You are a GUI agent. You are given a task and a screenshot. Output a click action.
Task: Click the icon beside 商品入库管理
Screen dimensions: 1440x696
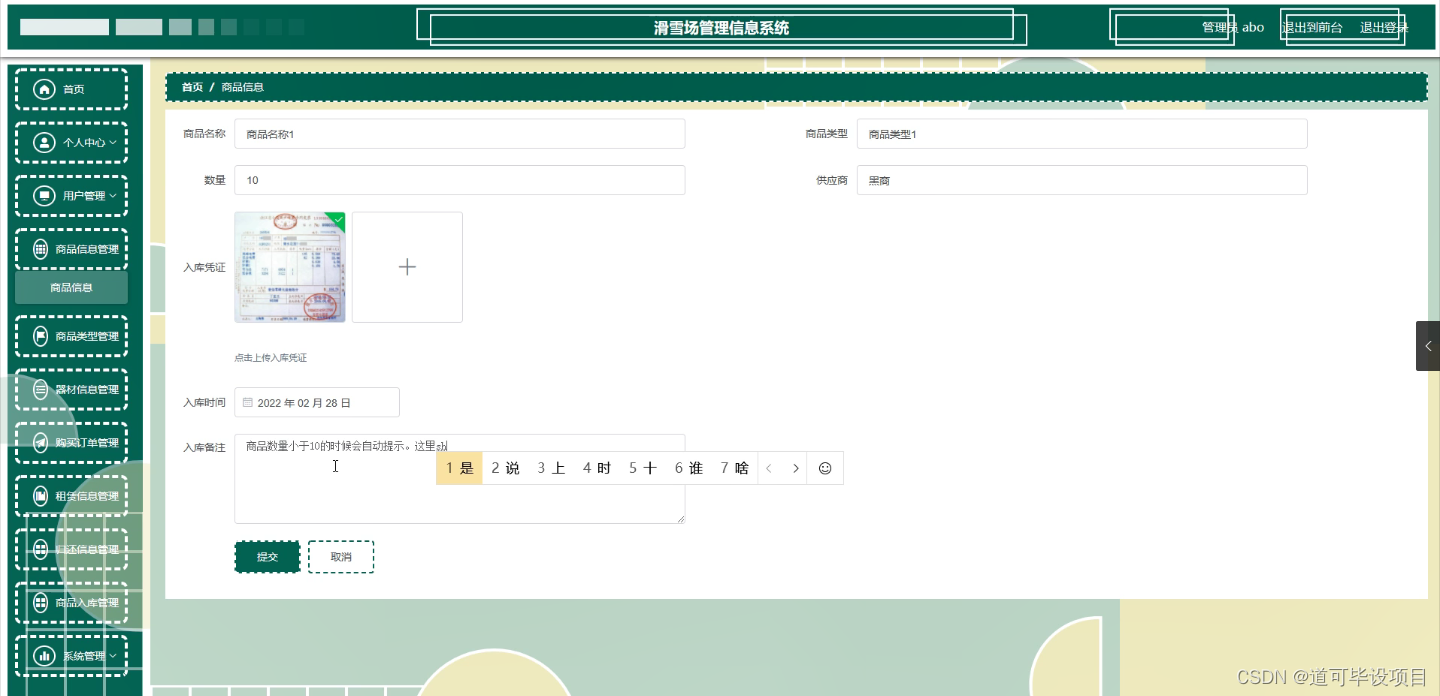(41, 602)
